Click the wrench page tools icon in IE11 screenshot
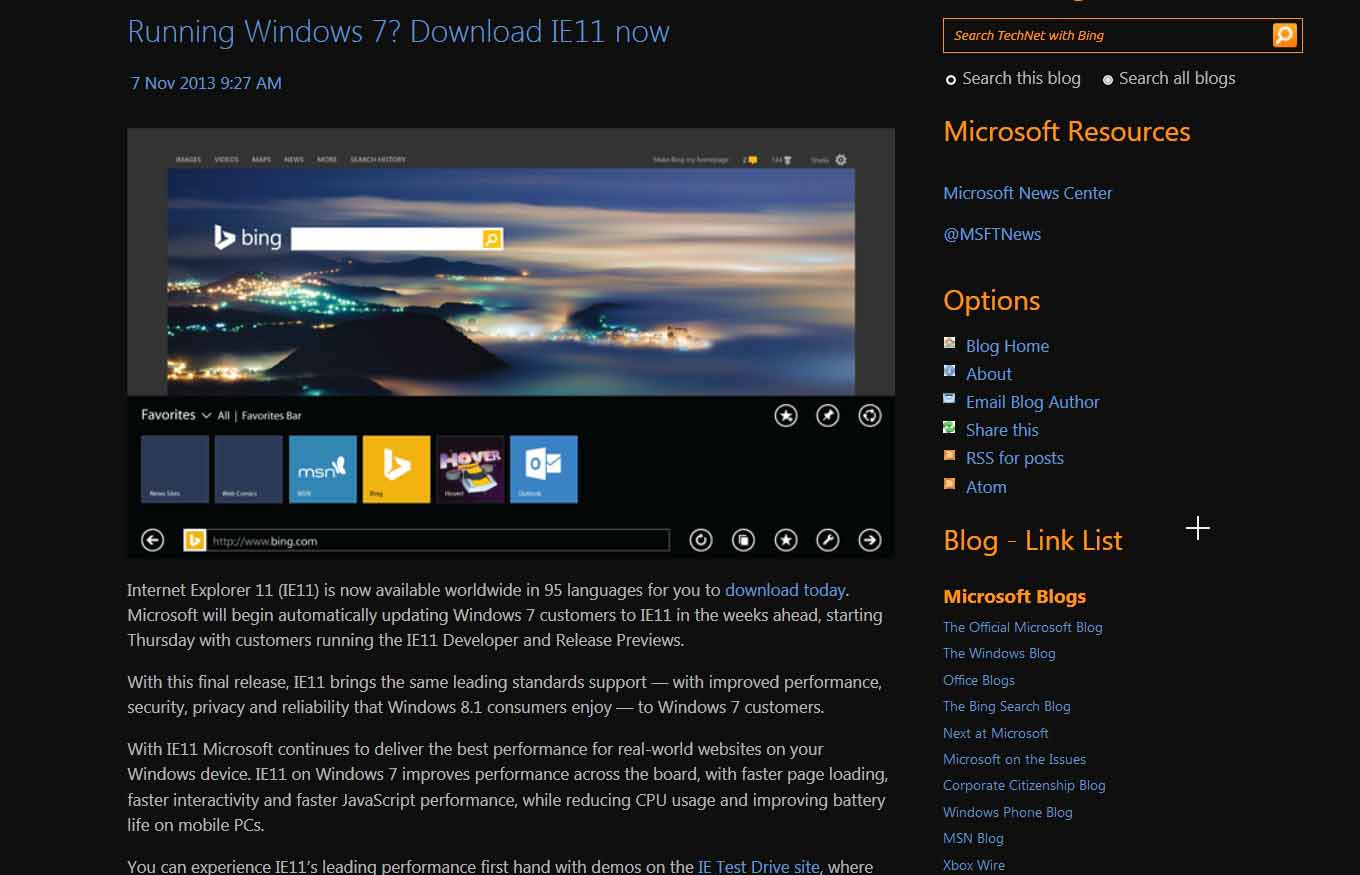The width and height of the screenshot is (1360, 875). coord(828,540)
